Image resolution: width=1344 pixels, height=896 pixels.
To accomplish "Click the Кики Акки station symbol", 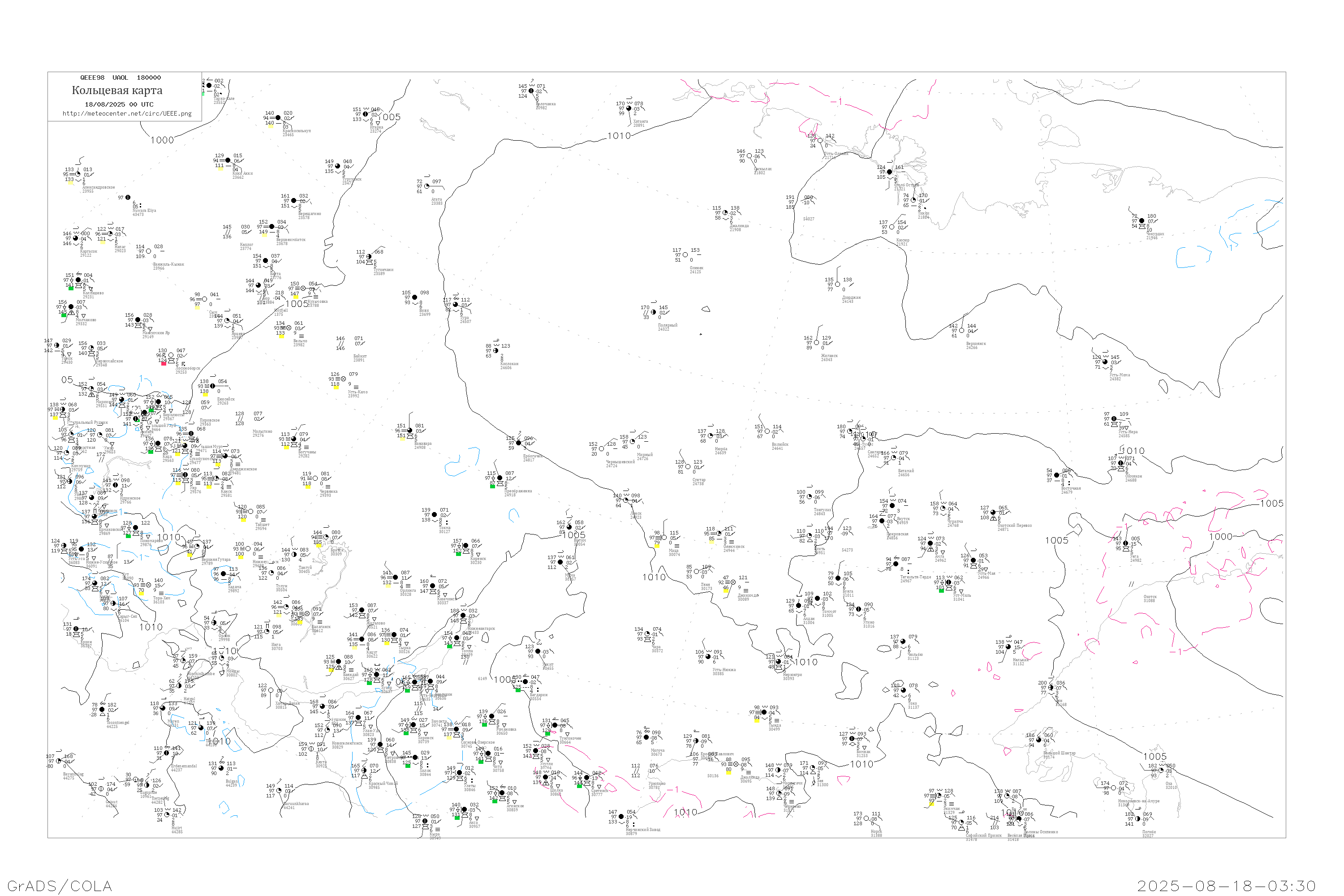I will tap(228, 160).
